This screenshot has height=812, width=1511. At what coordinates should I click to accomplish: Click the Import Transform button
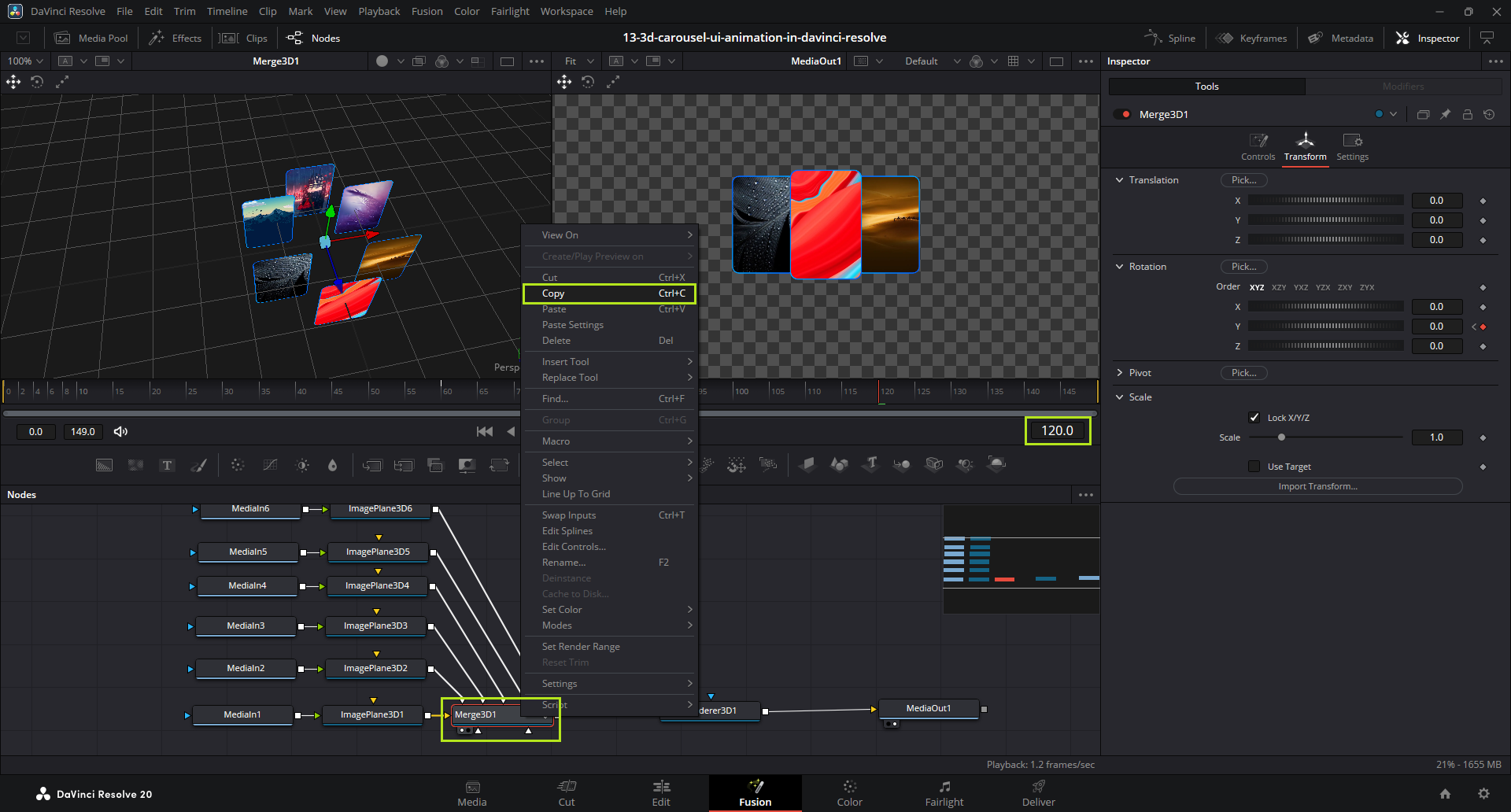1317,486
